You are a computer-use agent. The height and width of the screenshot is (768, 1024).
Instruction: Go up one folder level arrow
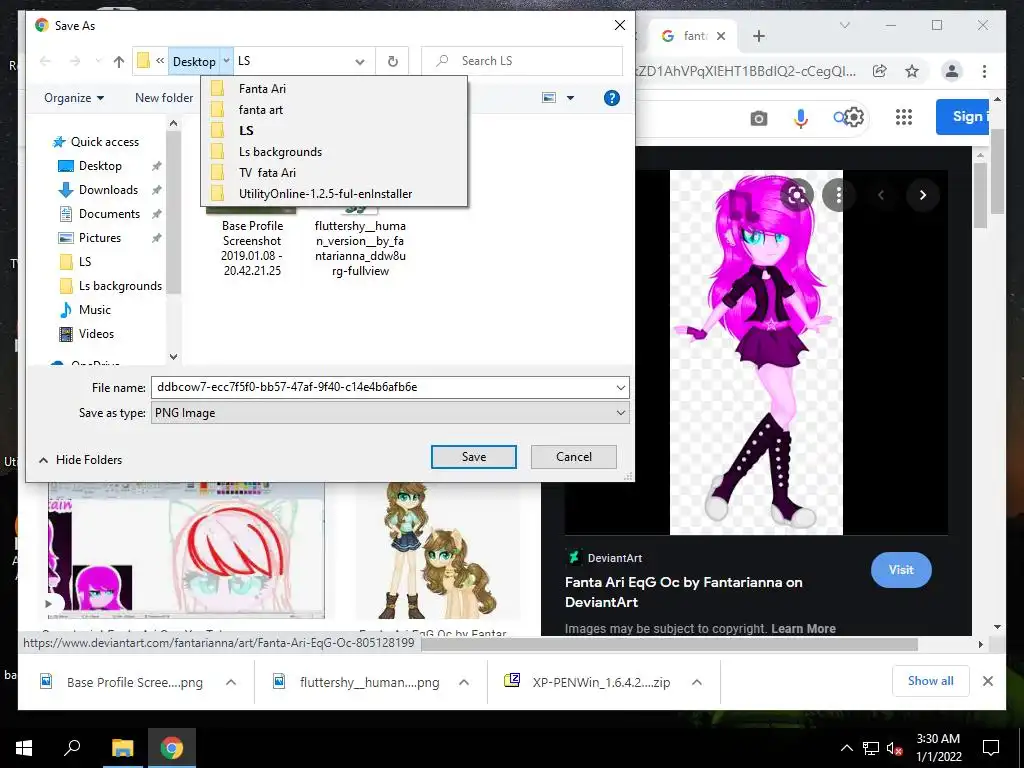118,61
